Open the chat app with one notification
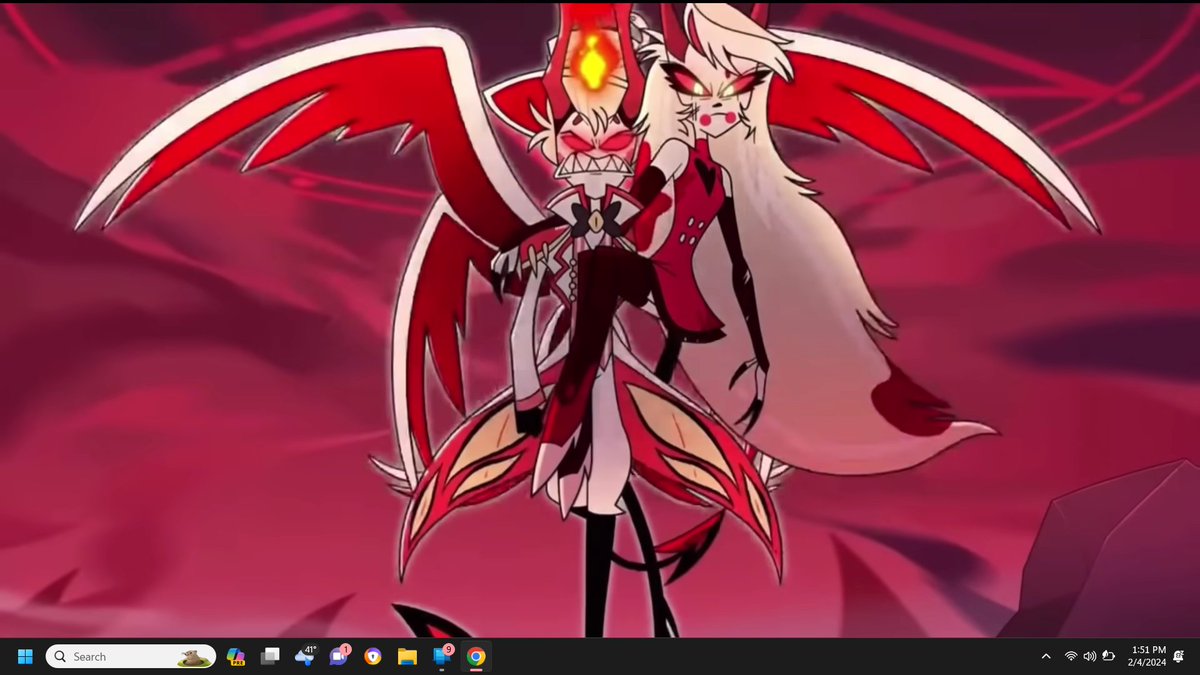1200x675 pixels. coord(340,656)
